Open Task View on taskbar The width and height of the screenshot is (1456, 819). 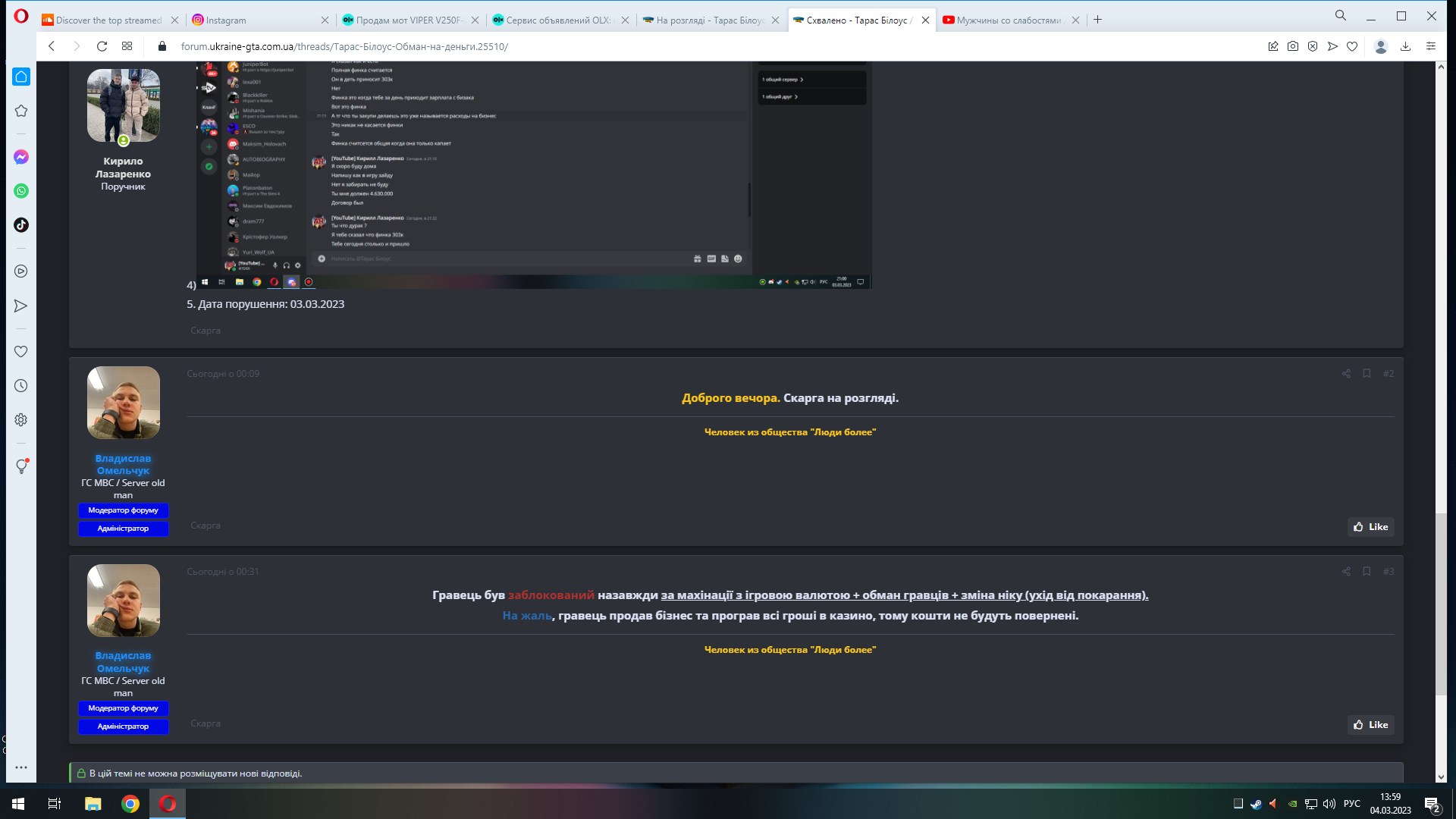point(55,804)
